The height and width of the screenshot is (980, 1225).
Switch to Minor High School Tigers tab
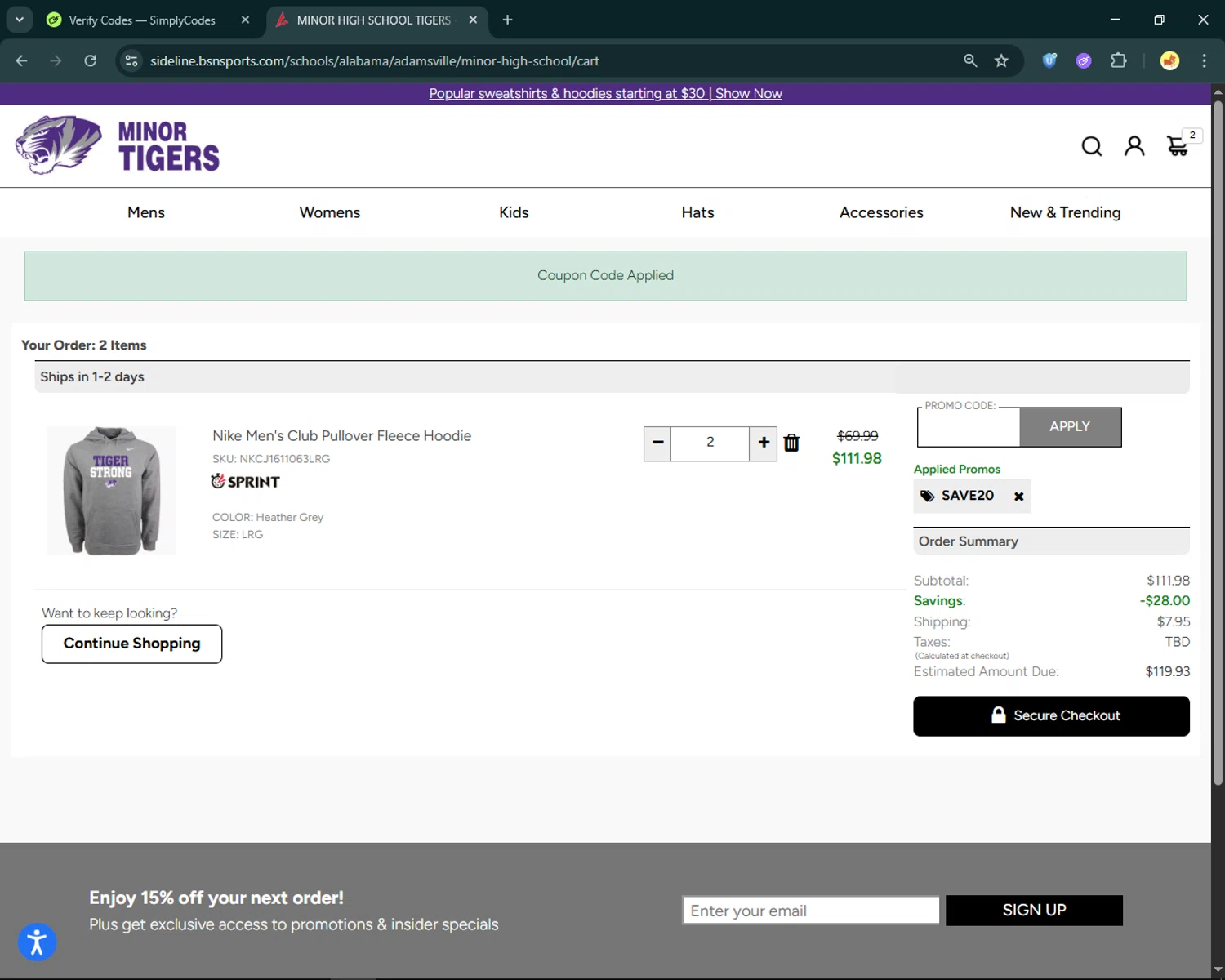pyautogui.click(x=373, y=20)
